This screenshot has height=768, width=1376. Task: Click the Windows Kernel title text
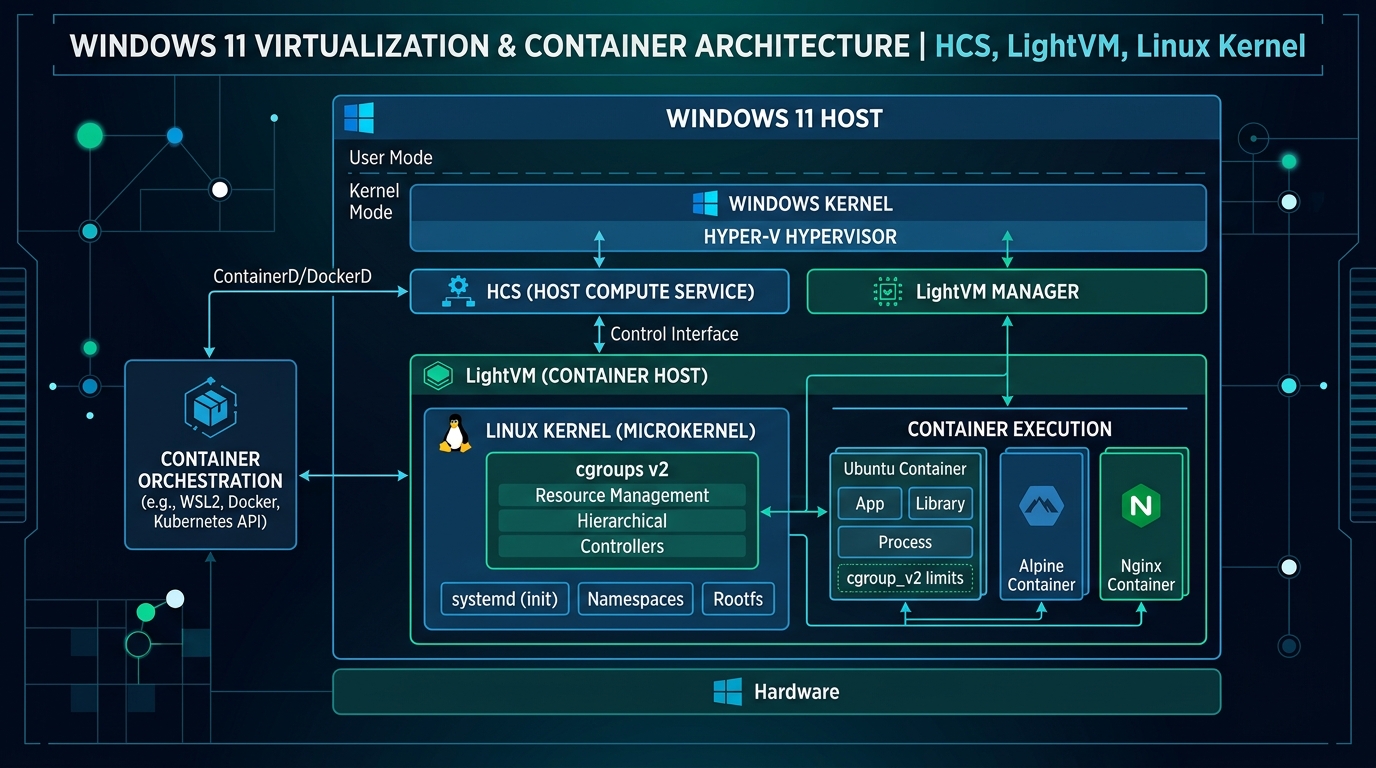[811, 204]
